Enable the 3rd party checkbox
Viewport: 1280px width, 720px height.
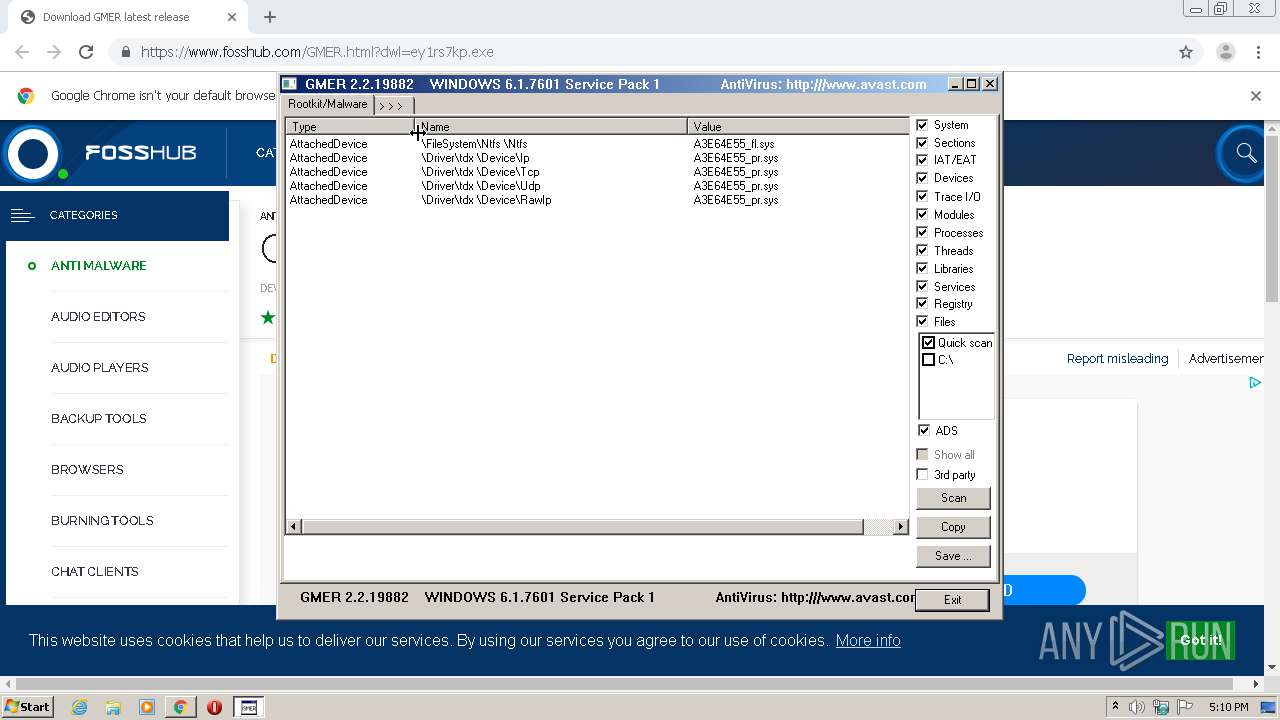(x=923, y=475)
